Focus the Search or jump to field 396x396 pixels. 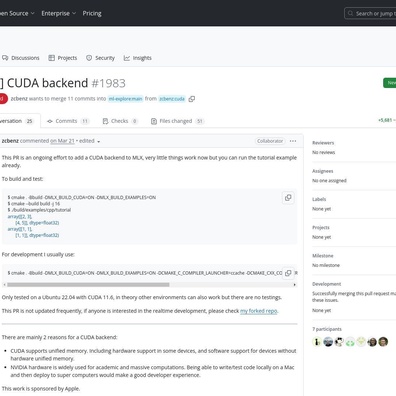click(370, 13)
